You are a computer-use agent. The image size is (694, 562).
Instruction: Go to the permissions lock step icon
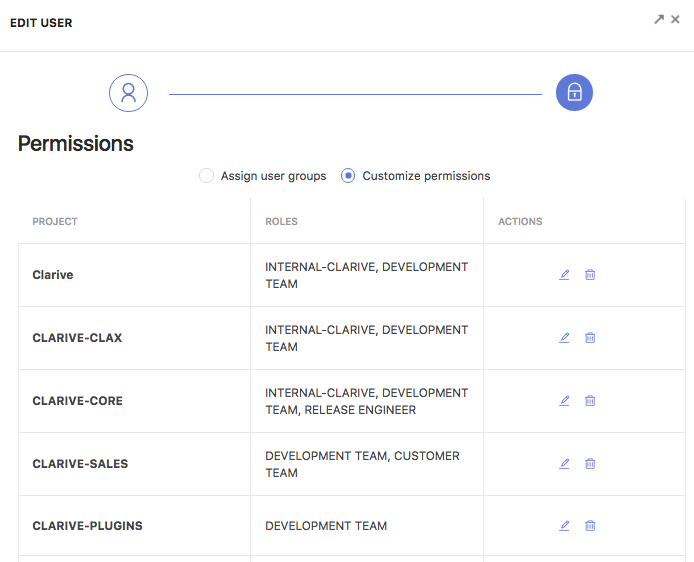(574, 92)
